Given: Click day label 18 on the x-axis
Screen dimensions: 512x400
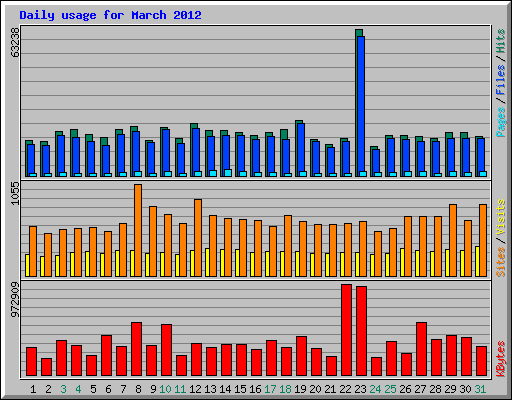Looking at the screenshot, I should click(x=285, y=389).
